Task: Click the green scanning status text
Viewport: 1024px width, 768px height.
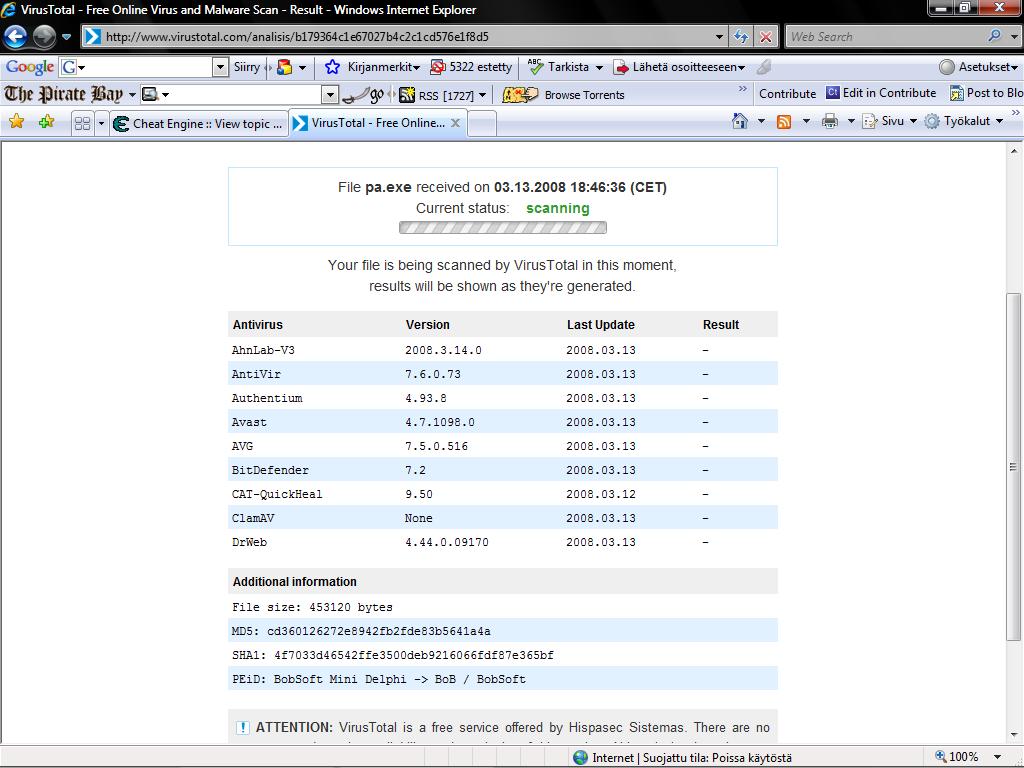Action: tap(558, 208)
